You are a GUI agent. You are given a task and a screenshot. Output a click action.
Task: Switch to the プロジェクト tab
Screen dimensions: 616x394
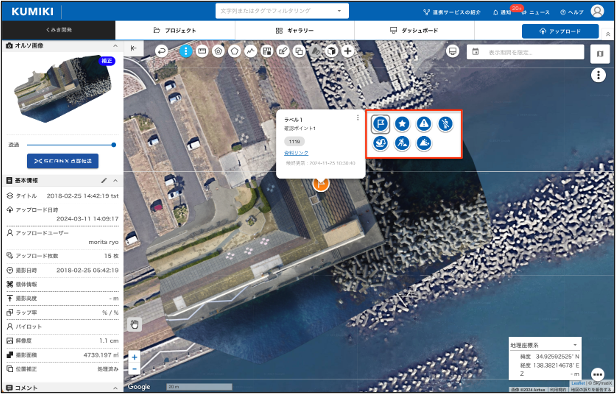click(175, 30)
